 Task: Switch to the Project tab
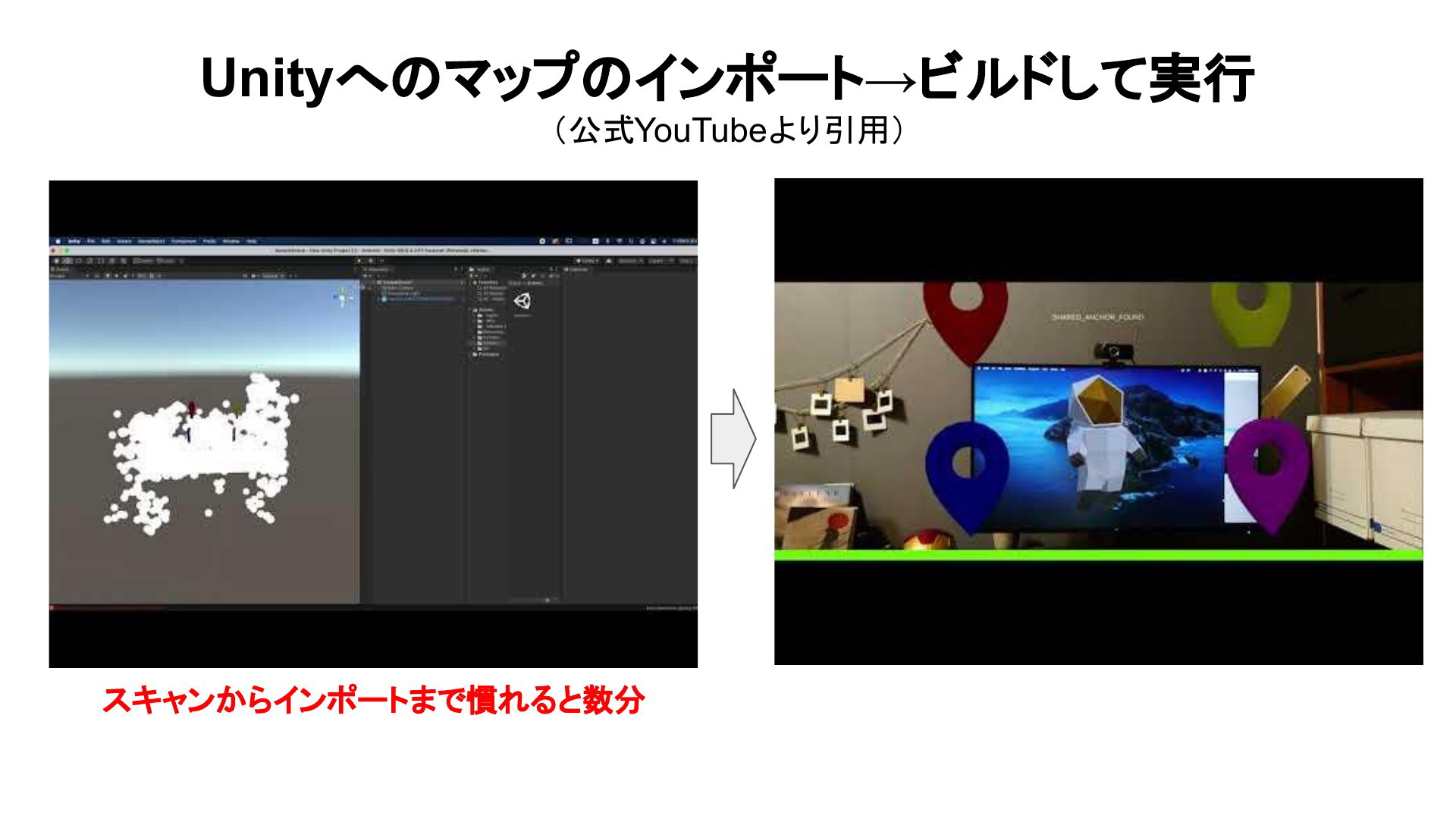[481, 268]
